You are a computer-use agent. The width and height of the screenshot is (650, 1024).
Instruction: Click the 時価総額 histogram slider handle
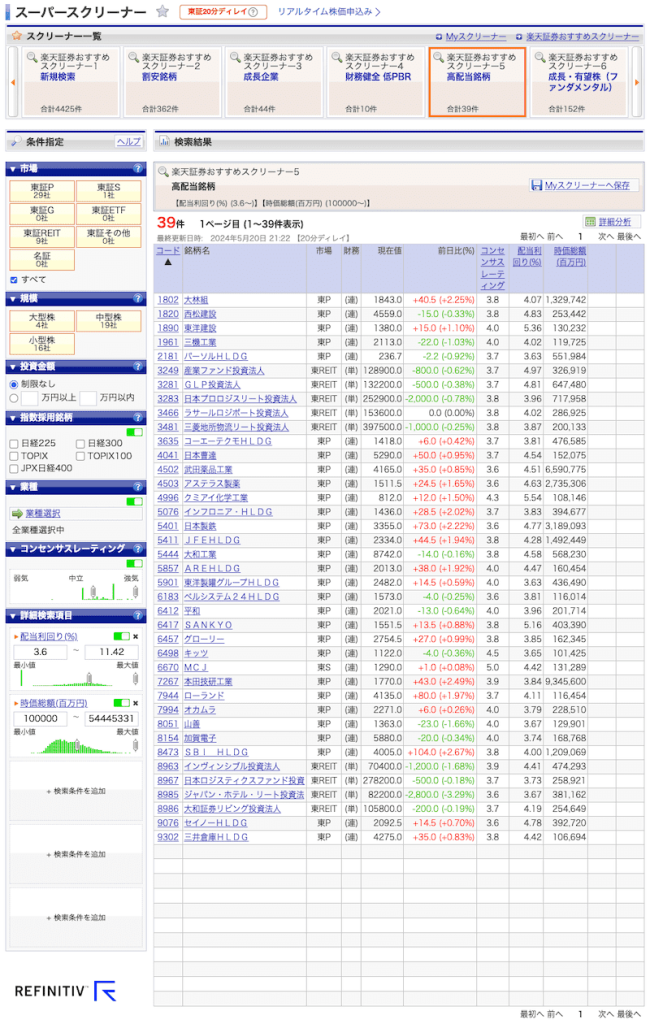pyautogui.click(x=77, y=745)
